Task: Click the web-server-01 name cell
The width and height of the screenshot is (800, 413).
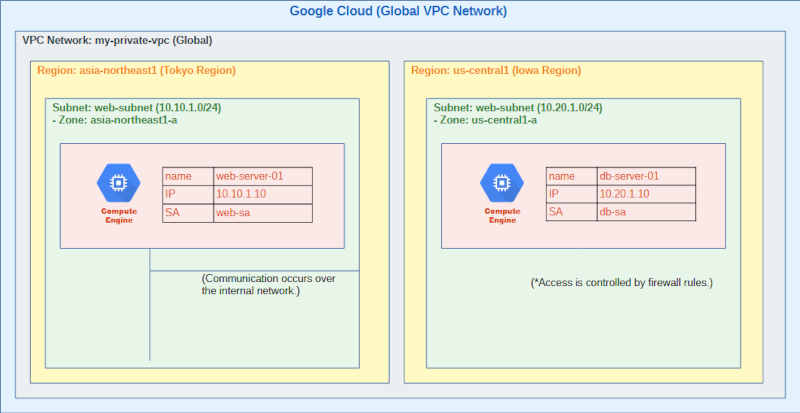Action: [263, 176]
